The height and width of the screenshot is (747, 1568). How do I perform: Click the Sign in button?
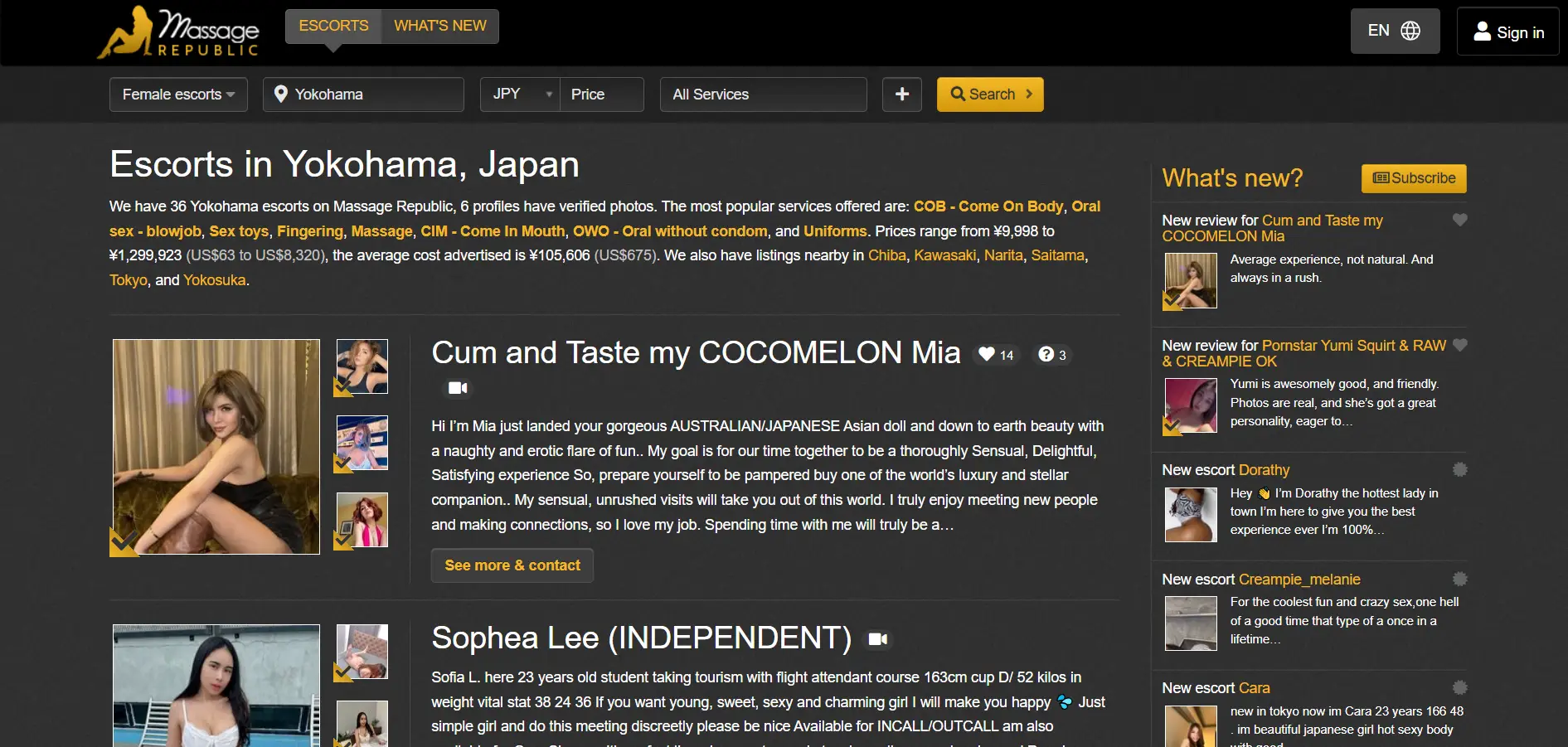point(1507,32)
